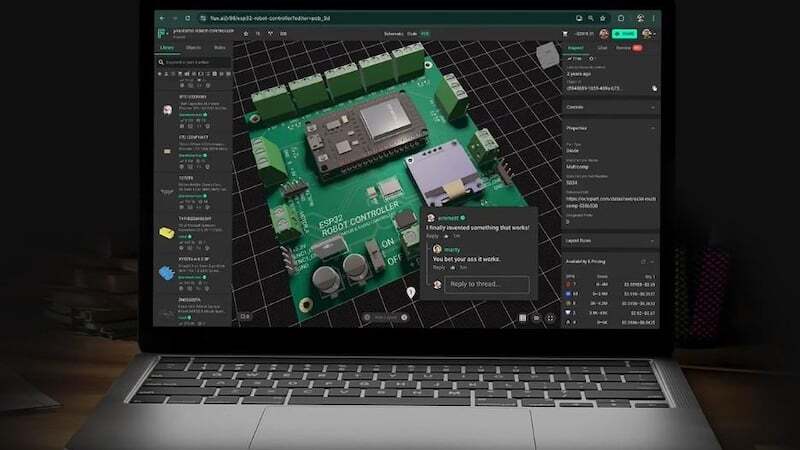Click the fullscreen icon below the canvas
The width and height of the screenshot is (800, 450).
[550, 318]
